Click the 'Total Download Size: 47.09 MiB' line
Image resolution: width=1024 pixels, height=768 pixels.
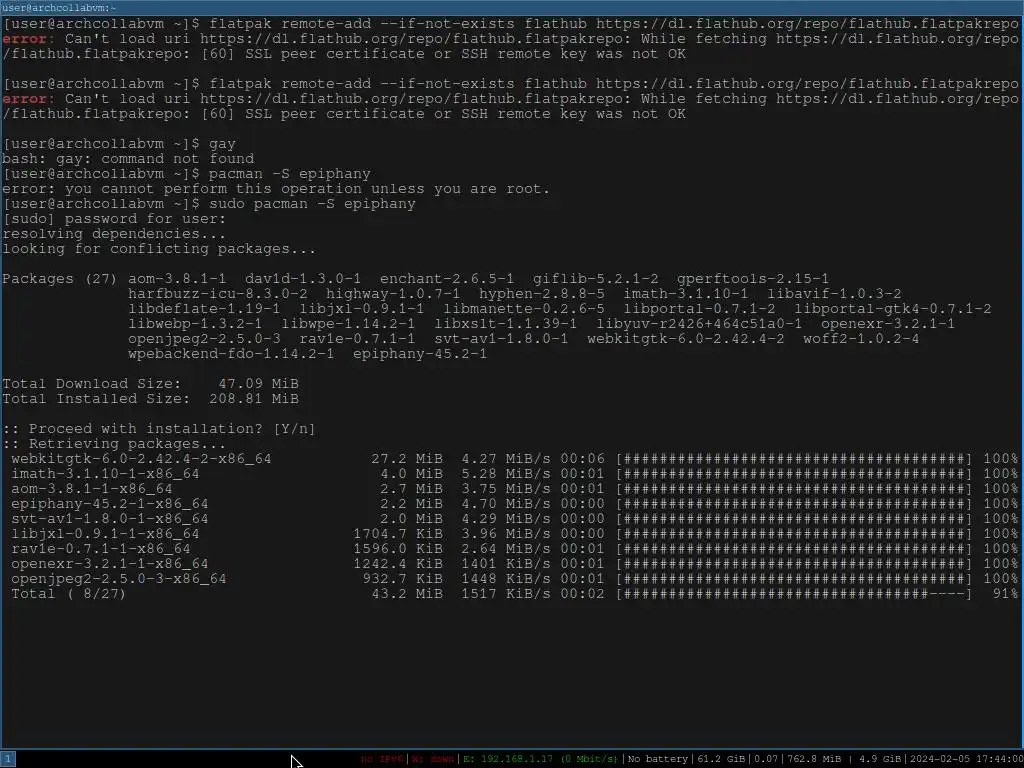coord(150,384)
